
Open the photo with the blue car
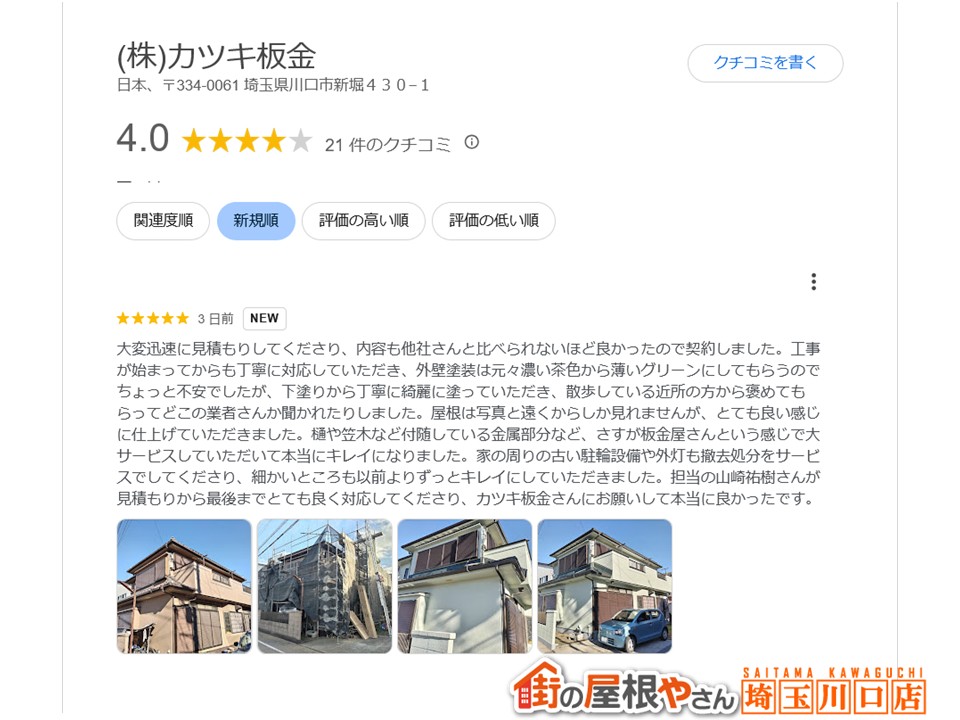[x=605, y=587]
